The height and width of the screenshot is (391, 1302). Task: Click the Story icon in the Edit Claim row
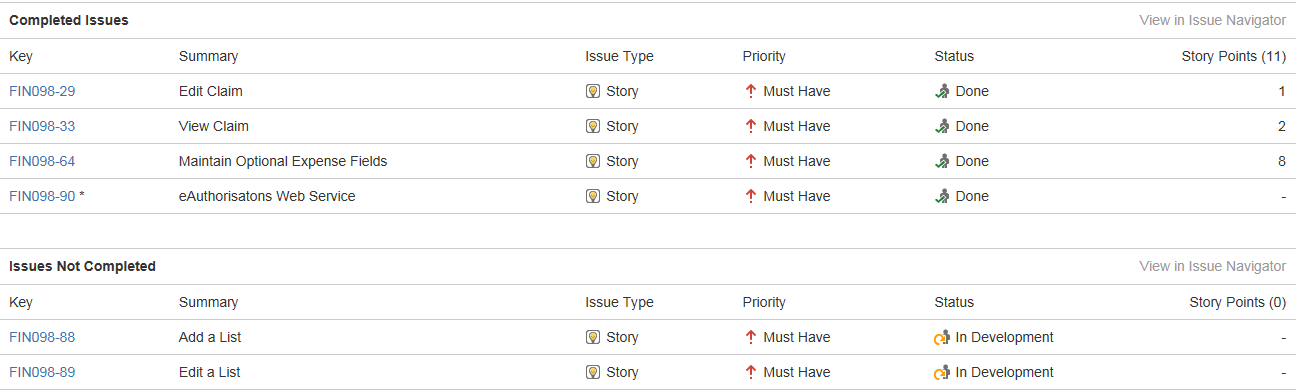tap(593, 91)
